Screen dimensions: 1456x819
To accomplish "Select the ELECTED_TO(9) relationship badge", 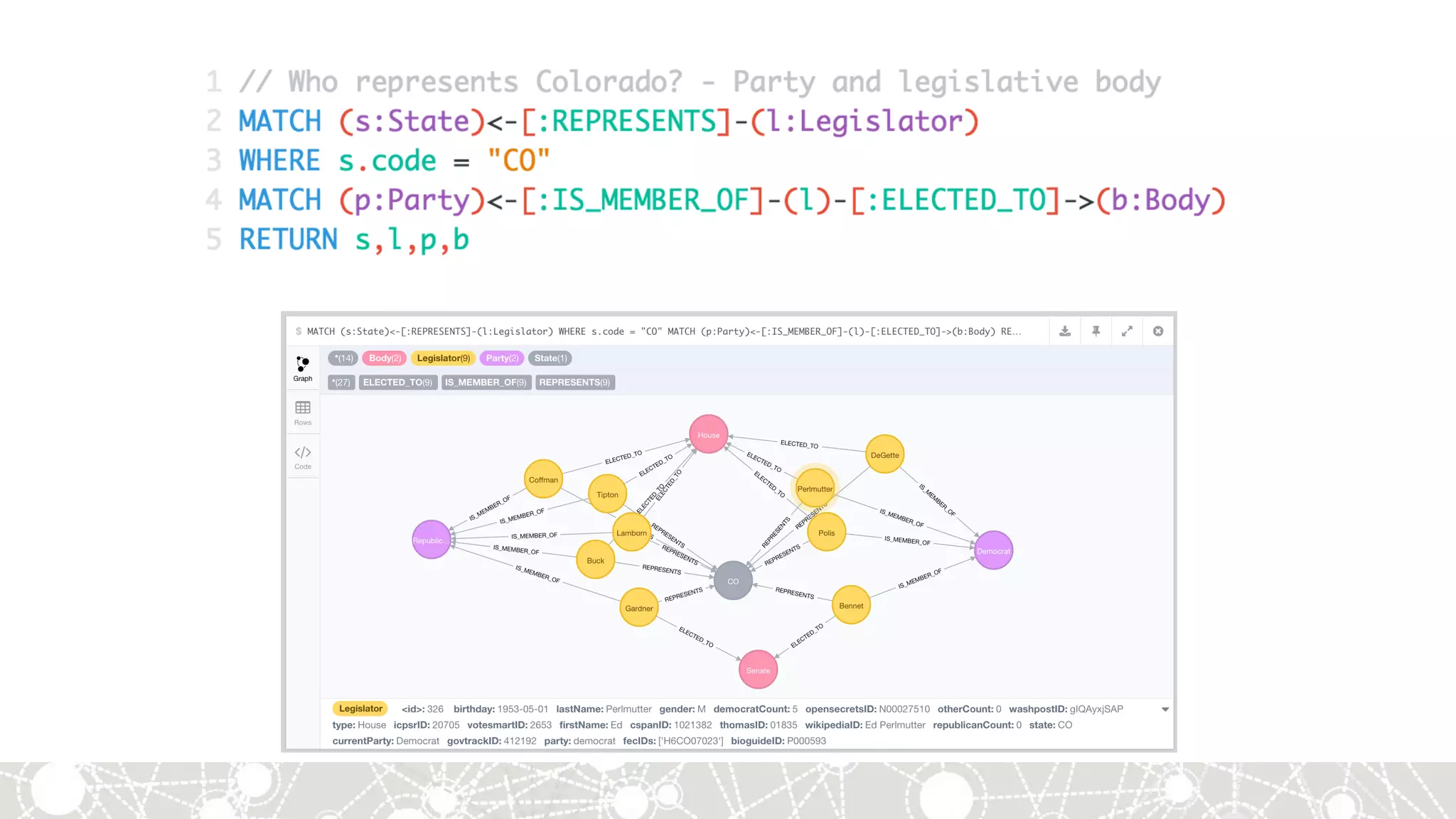I will point(397,382).
